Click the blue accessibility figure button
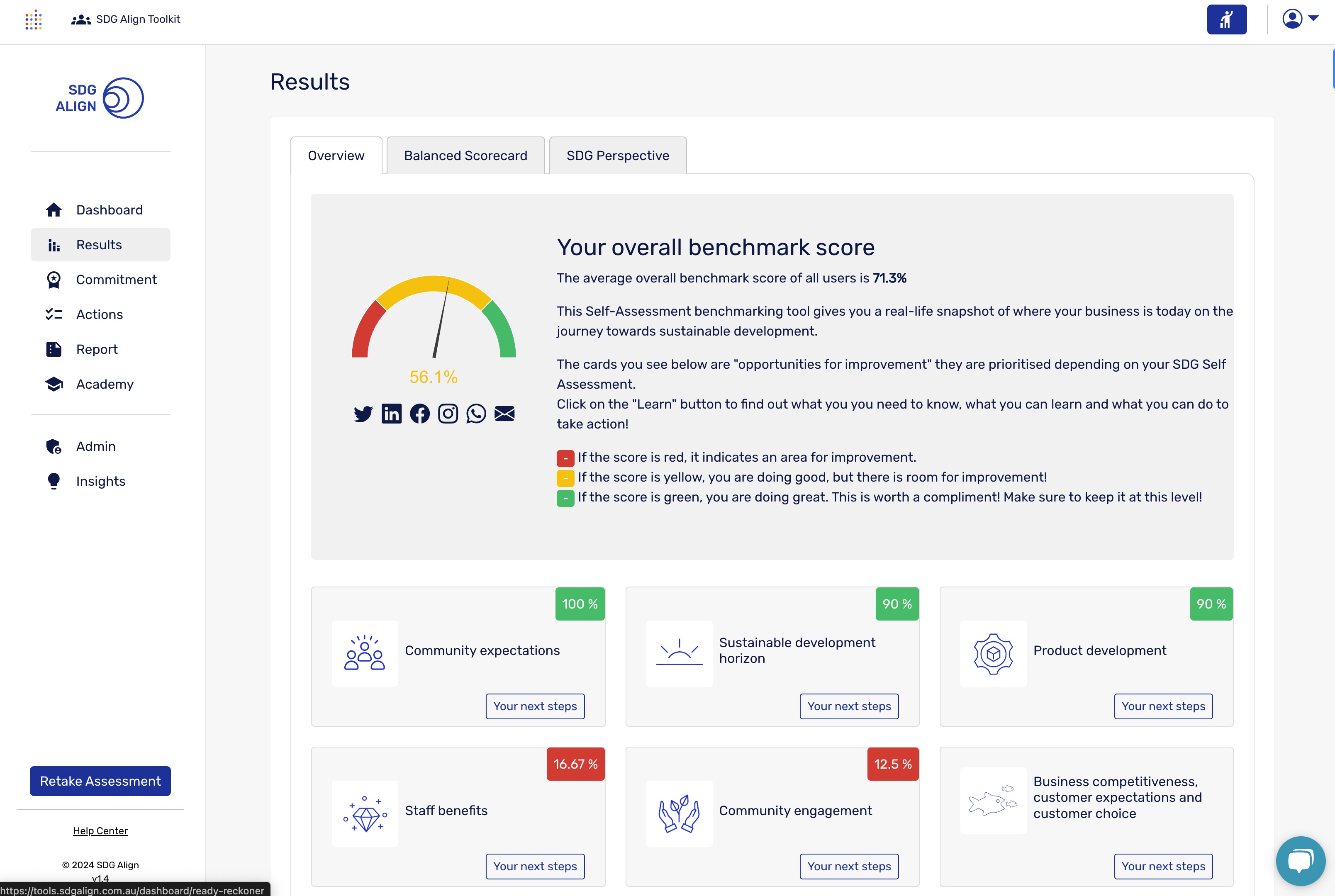The height and width of the screenshot is (896, 1335). [1226, 19]
